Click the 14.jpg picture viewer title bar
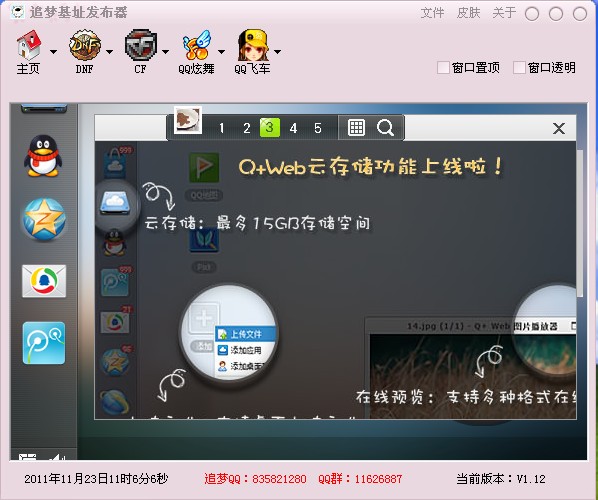This screenshot has height=500, width=598. click(x=471, y=326)
